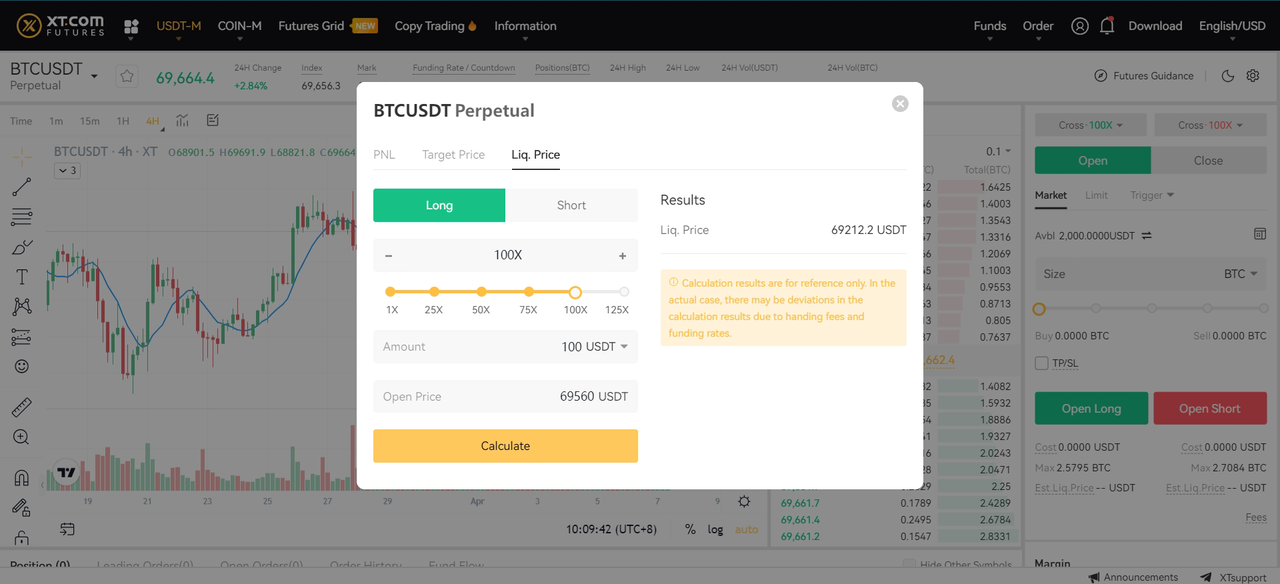Open the Fibonacci lines tool

(x=21, y=217)
